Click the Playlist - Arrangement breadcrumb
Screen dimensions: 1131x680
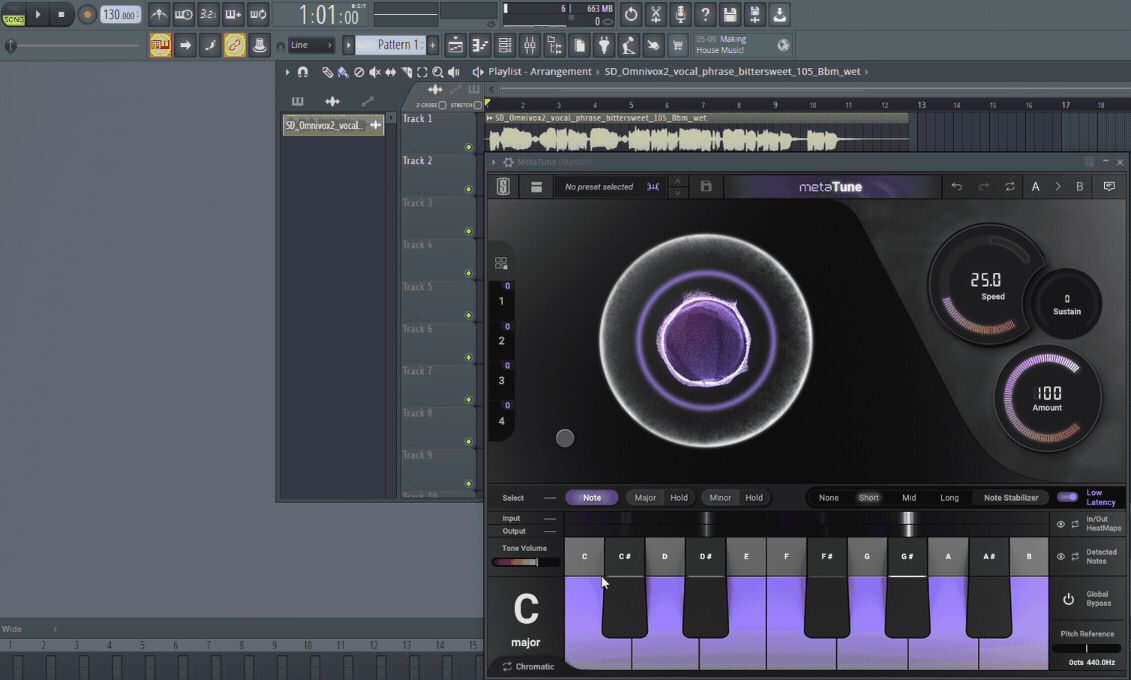click(x=540, y=71)
